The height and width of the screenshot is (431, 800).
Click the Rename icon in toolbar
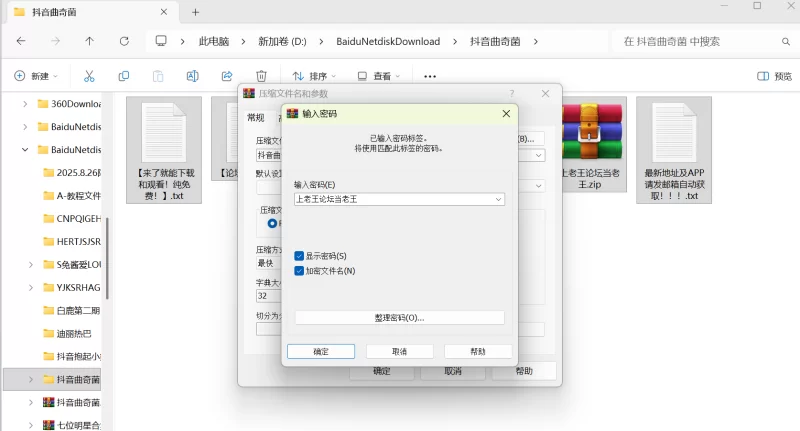pyautogui.click(x=192, y=76)
